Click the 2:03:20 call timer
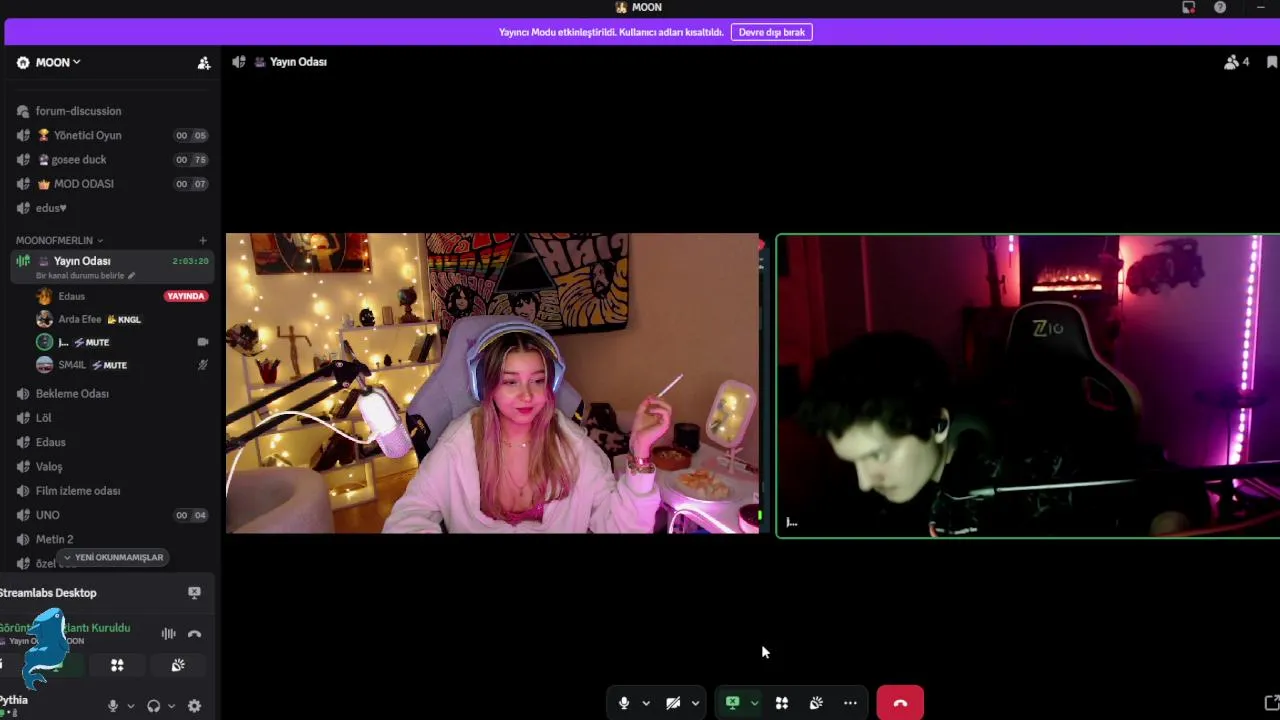This screenshot has width=1280, height=720. [190, 261]
